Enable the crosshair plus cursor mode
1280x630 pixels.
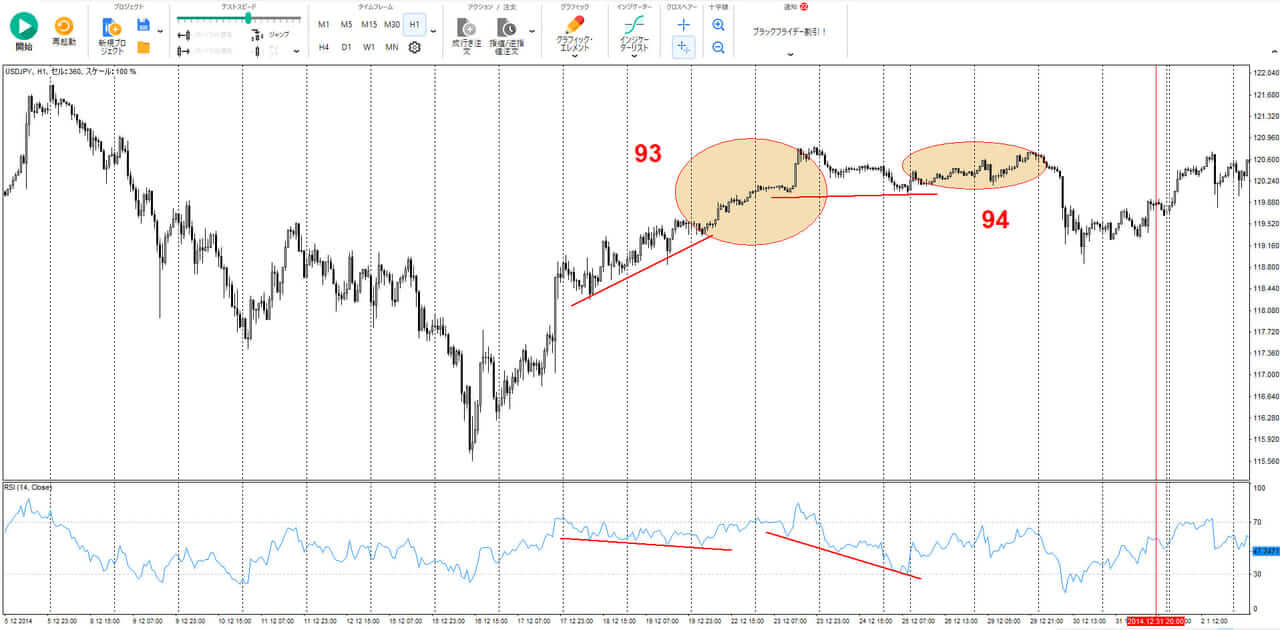point(684,47)
